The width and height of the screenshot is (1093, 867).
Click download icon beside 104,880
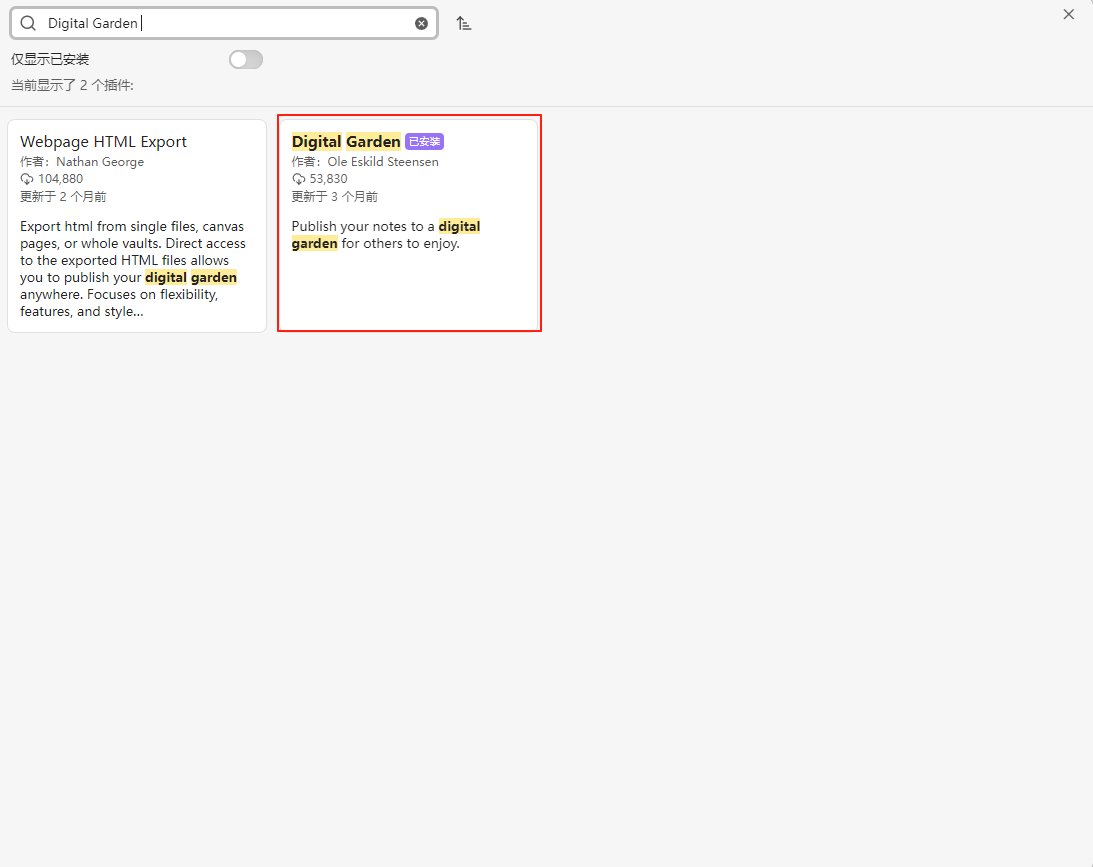point(27,179)
